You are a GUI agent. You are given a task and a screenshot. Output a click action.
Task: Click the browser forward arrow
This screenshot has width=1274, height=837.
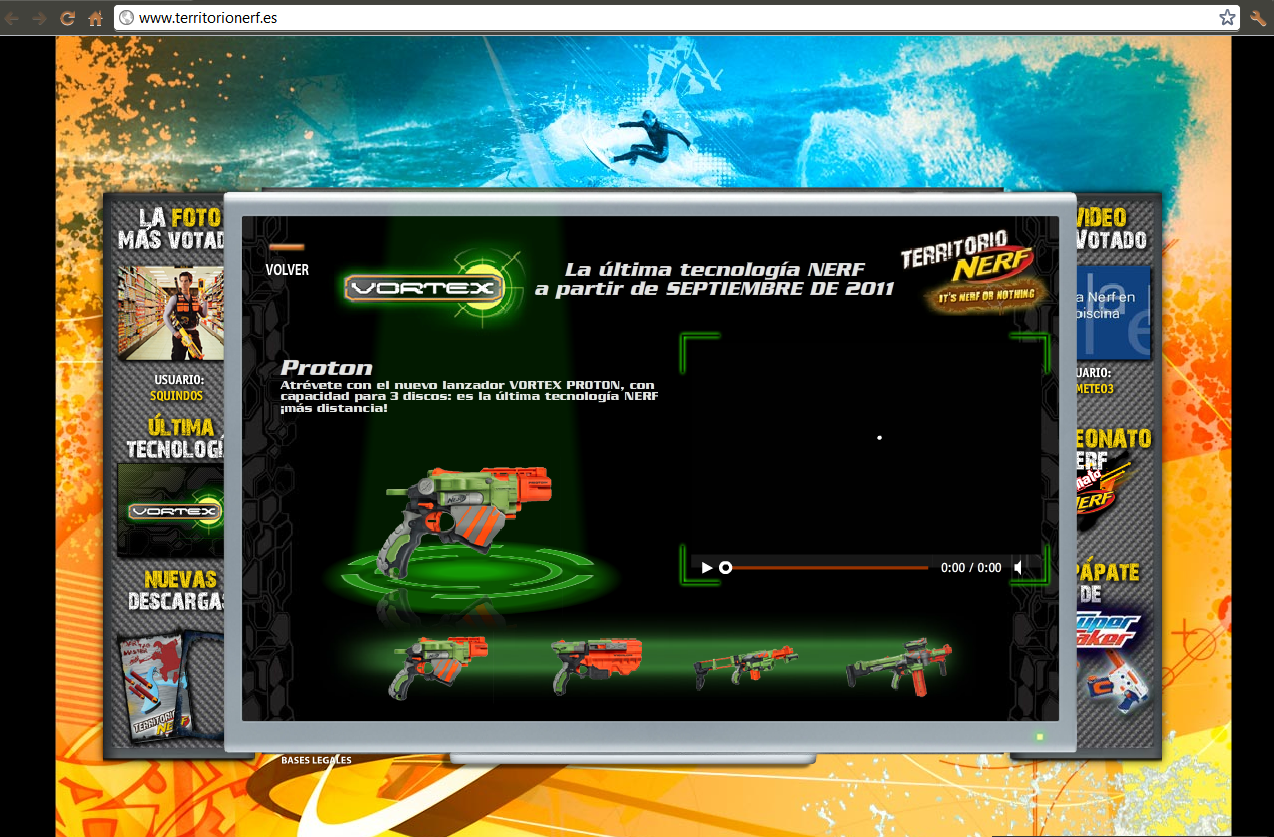(x=40, y=18)
